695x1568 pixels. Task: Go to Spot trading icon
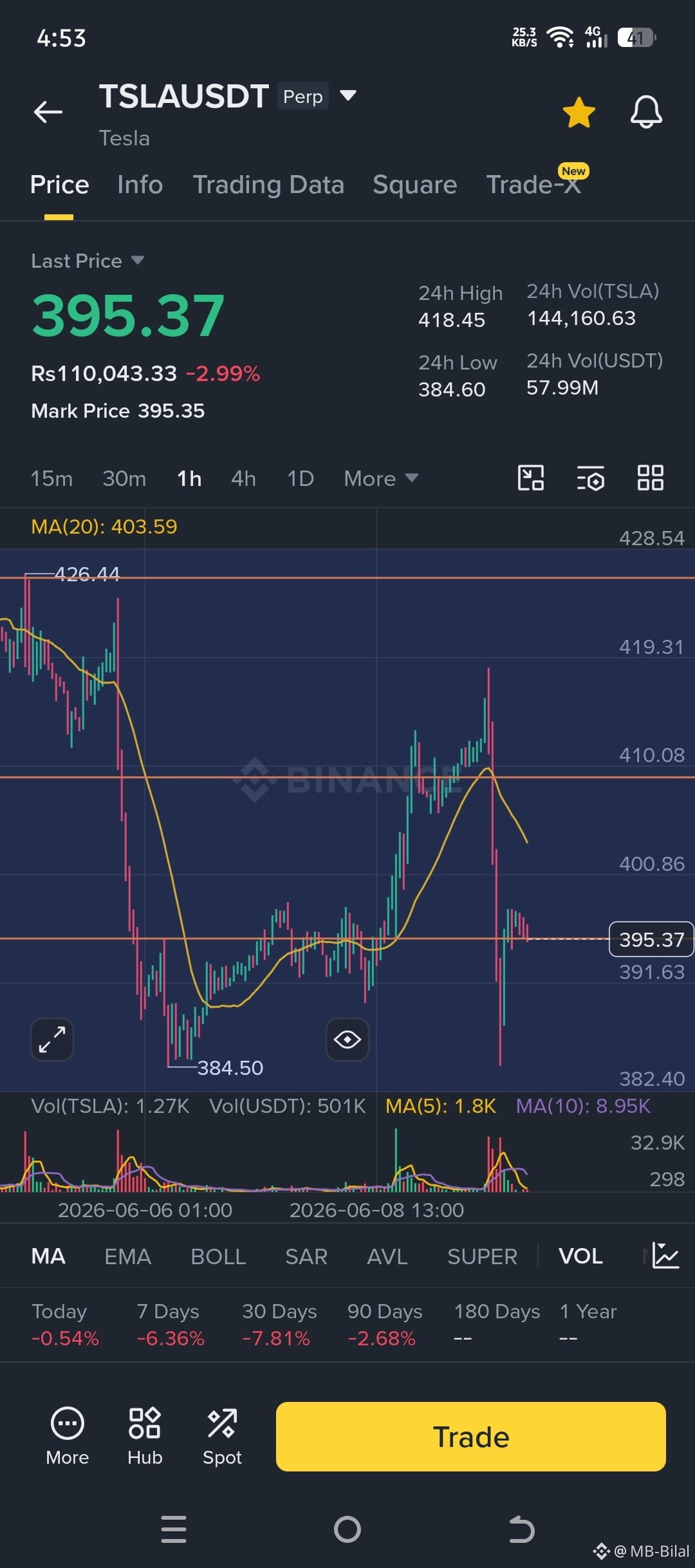222,1435
